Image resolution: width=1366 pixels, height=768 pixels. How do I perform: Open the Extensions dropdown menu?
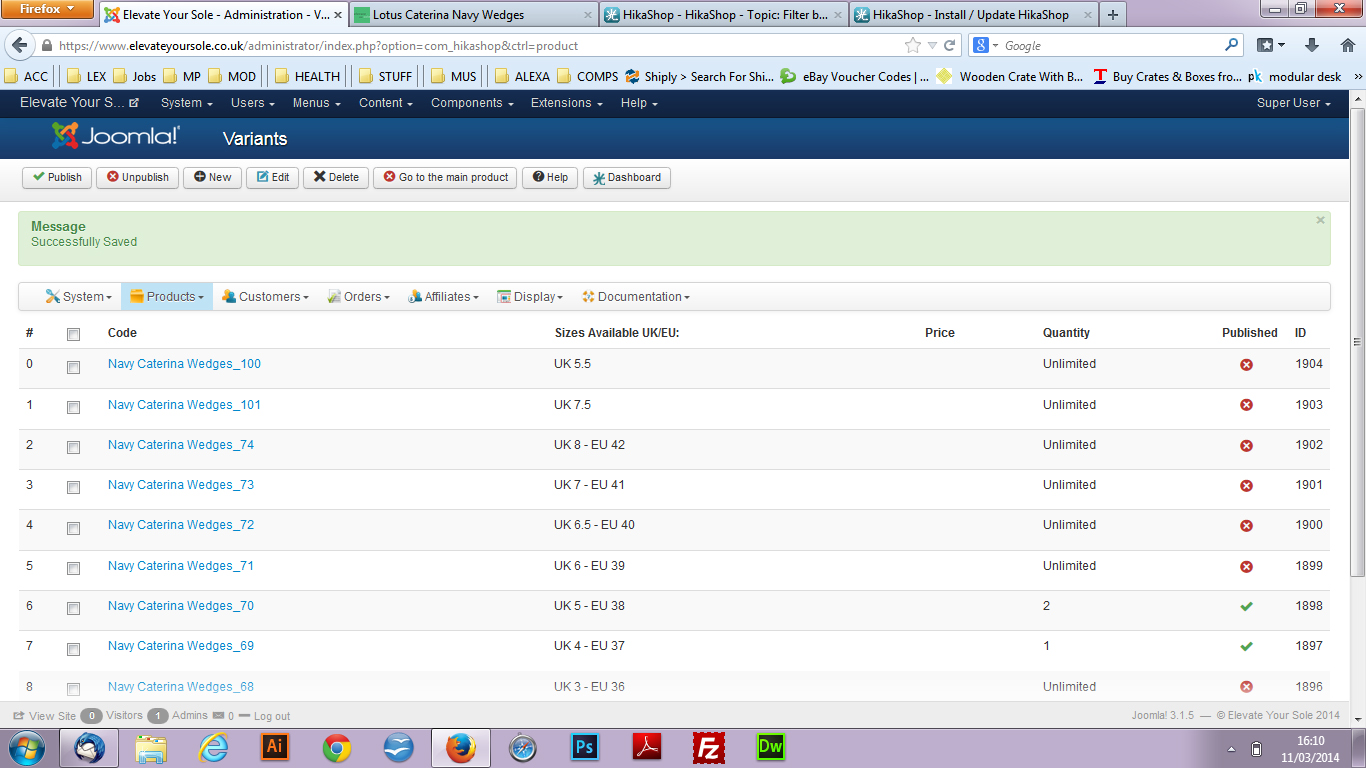click(x=566, y=103)
